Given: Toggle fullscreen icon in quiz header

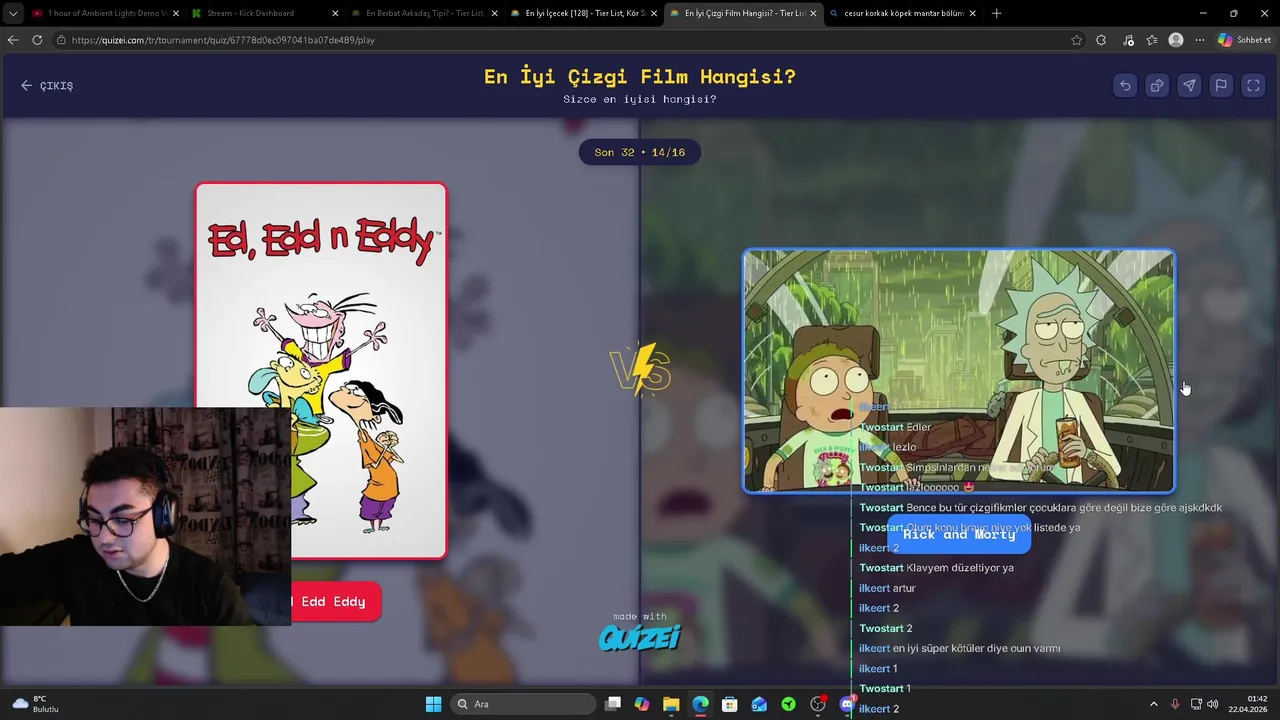Looking at the screenshot, I should [1253, 86].
